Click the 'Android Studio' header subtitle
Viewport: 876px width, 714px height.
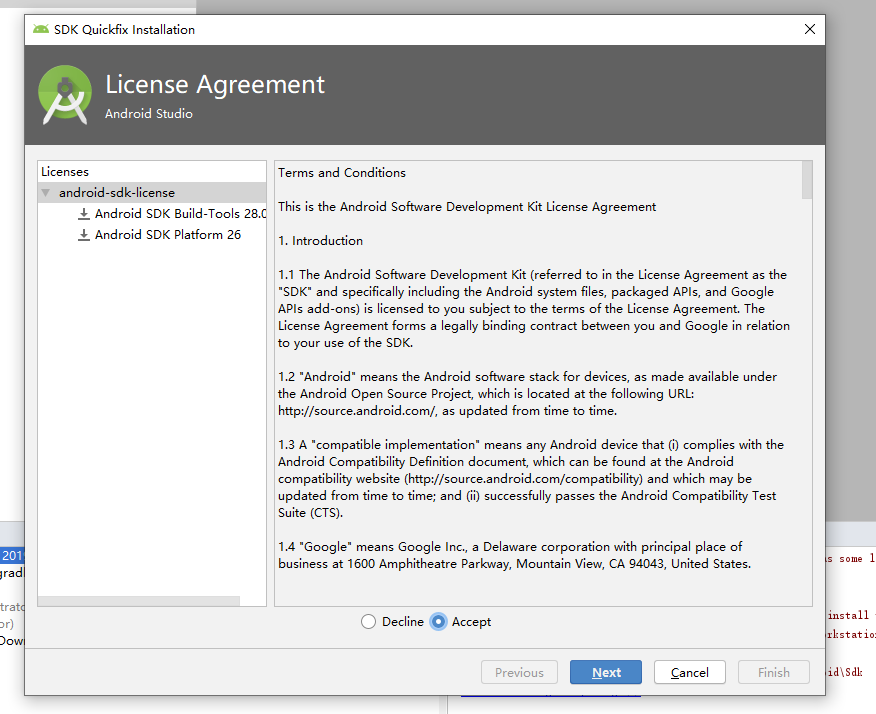[x=149, y=113]
